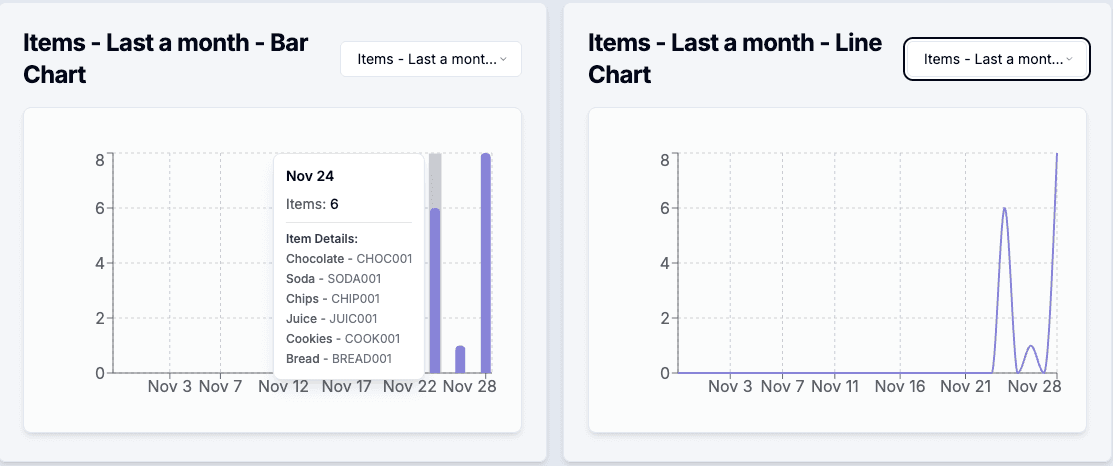The height and width of the screenshot is (466, 1113).
Task: Click the line chart peak at 6
Action: pyautogui.click(x=1004, y=209)
